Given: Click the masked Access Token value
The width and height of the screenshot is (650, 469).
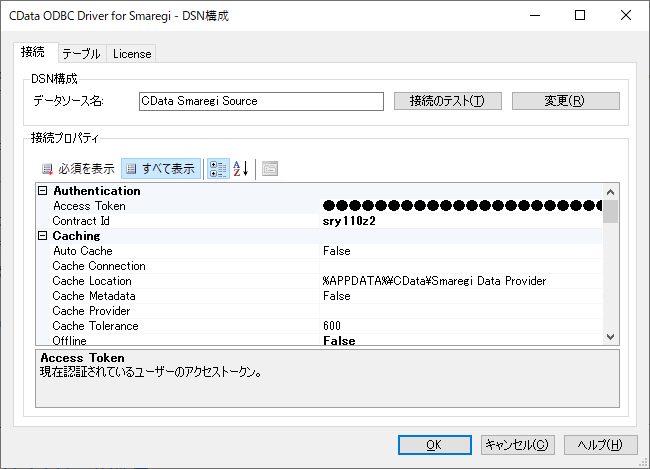Looking at the screenshot, I should (462, 206).
